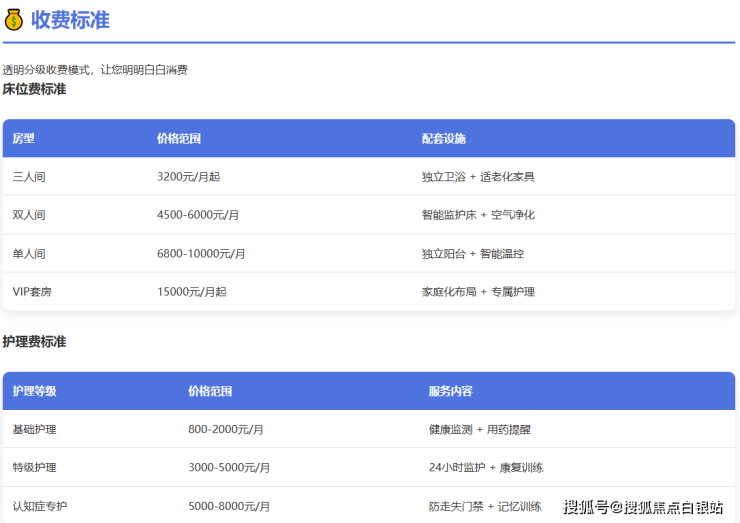Click the bed table 配套设施 column header

click(x=443, y=139)
